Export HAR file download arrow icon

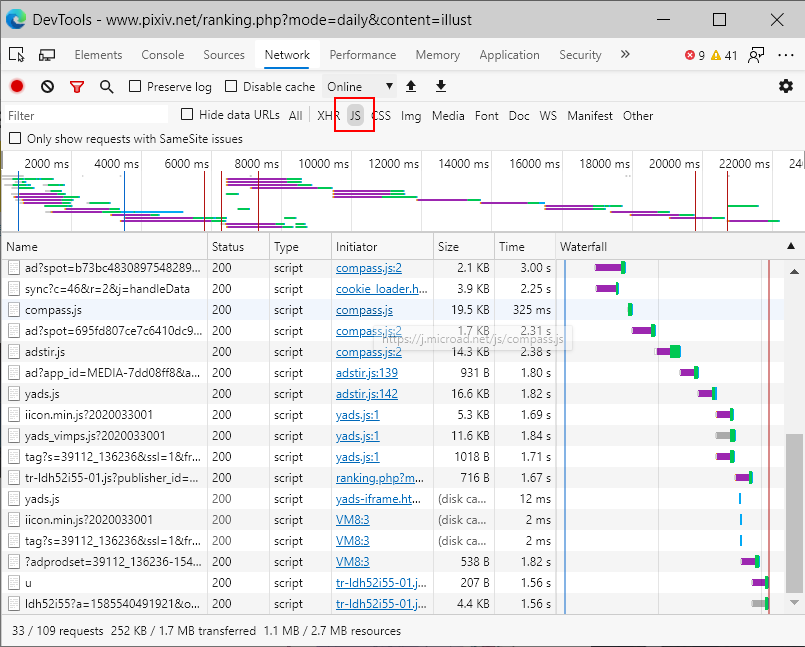point(440,86)
